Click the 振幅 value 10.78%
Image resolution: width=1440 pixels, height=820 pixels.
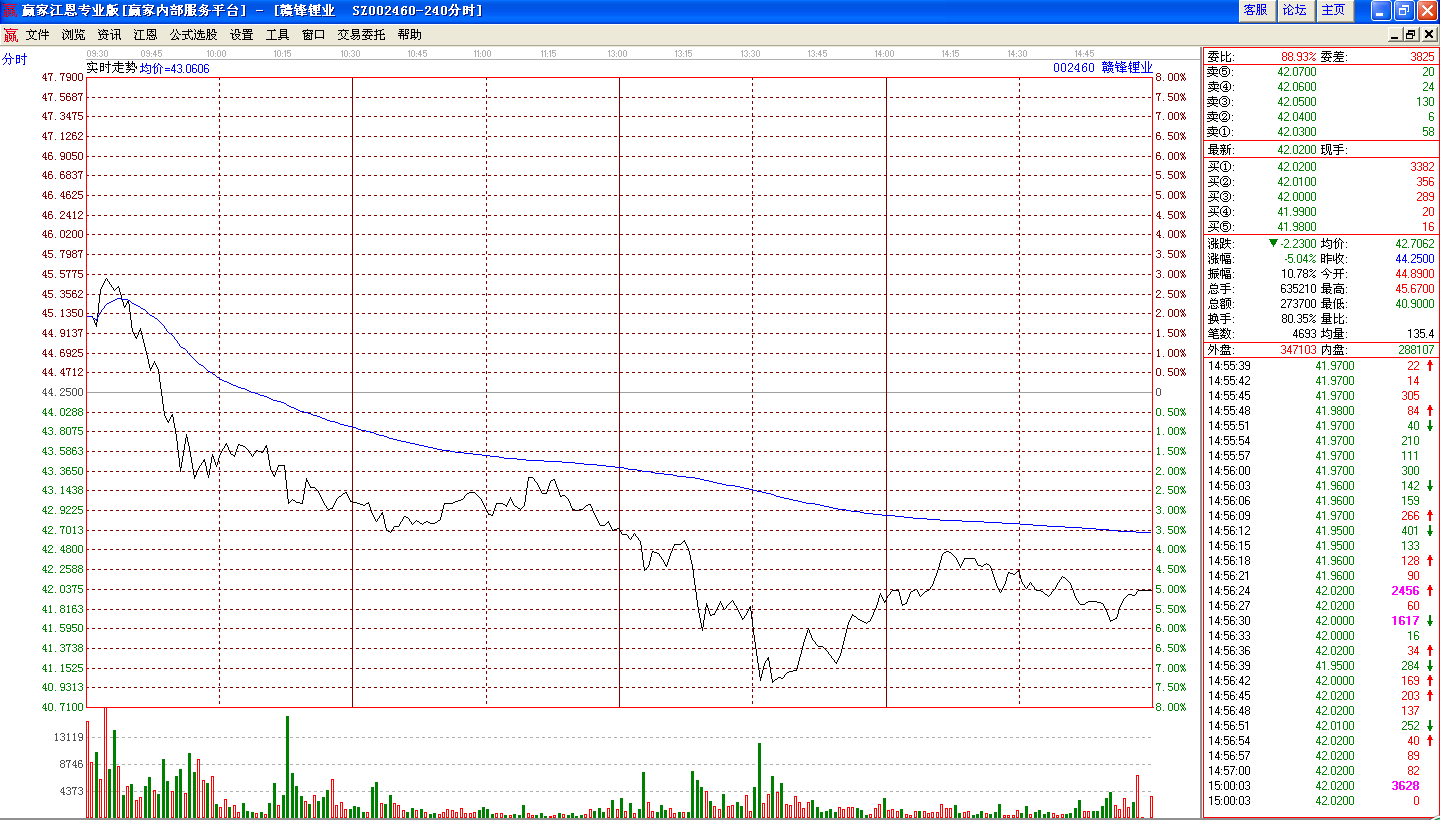point(1300,273)
